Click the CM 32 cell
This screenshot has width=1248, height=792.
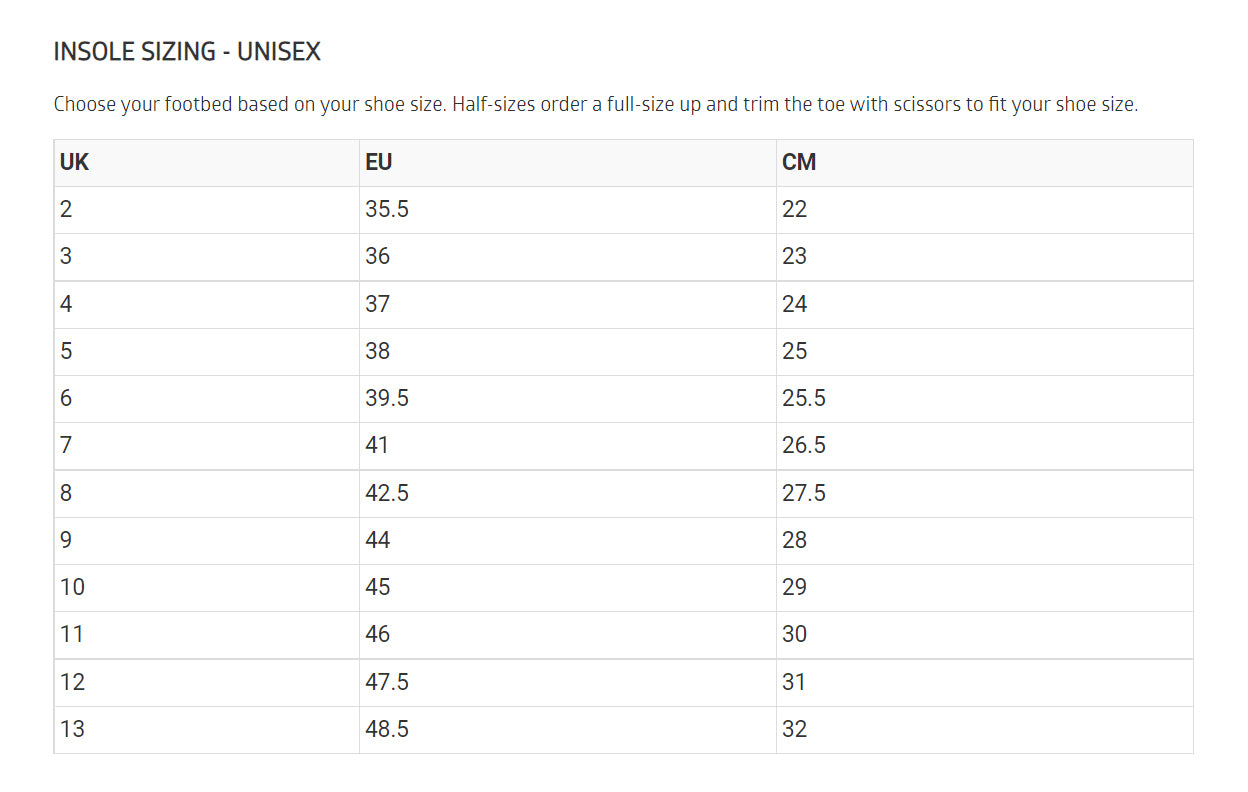click(795, 729)
